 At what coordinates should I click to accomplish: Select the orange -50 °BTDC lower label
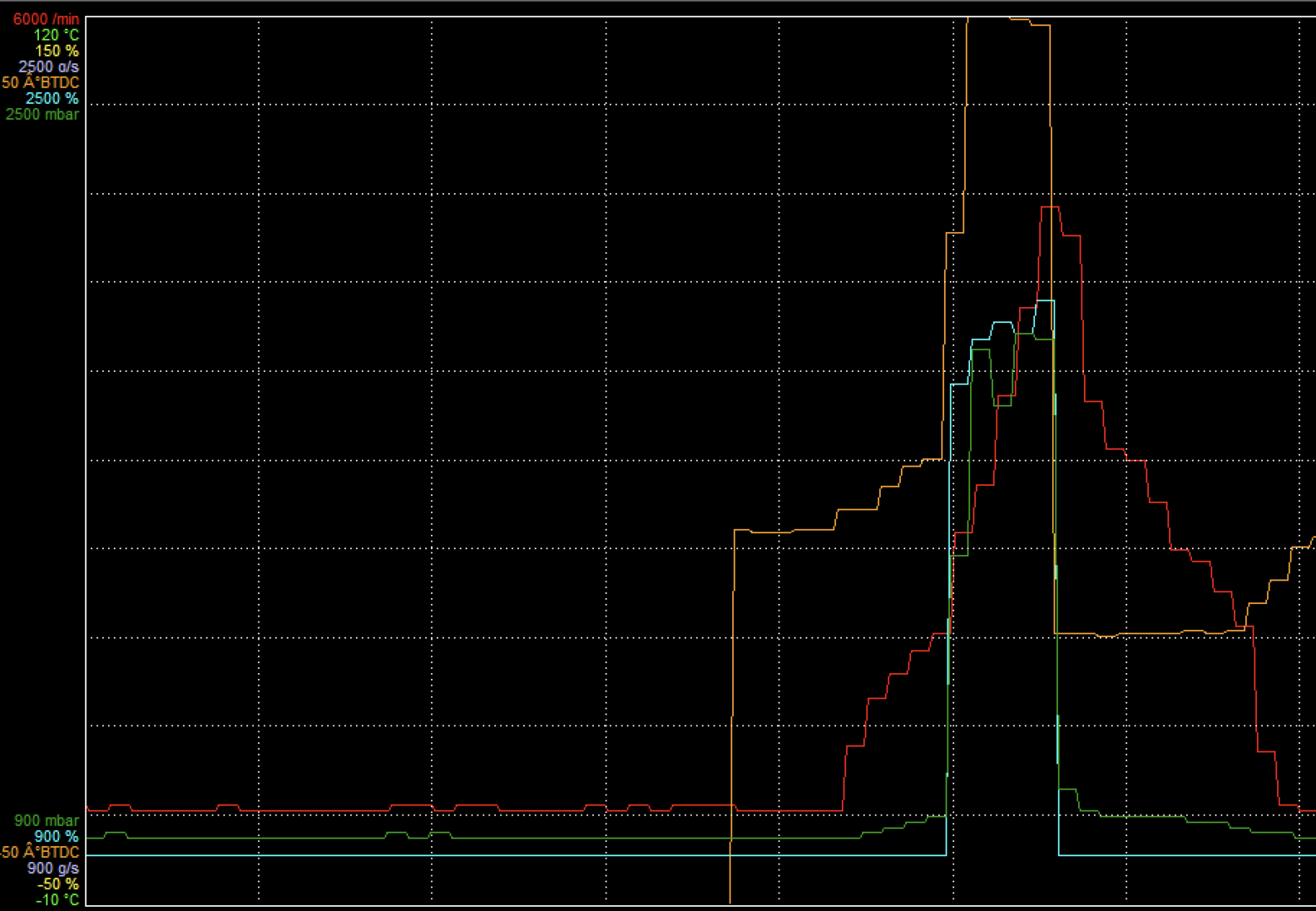click(x=40, y=853)
